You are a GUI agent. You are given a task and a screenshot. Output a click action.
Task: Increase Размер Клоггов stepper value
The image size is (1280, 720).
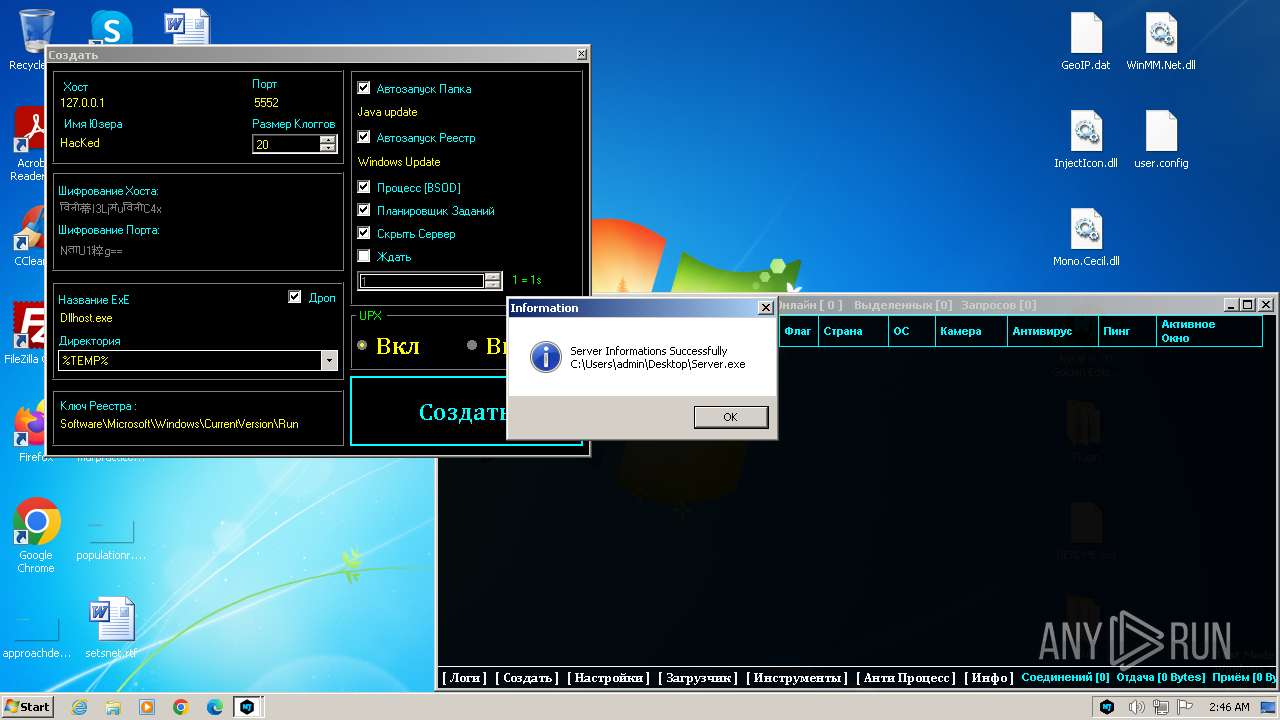tap(327, 139)
